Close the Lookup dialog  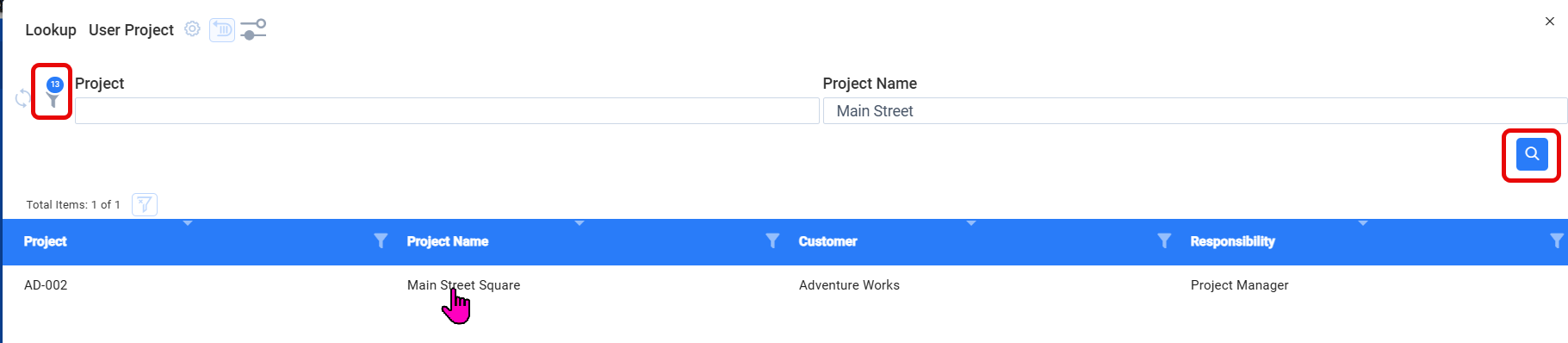click(x=1550, y=22)
